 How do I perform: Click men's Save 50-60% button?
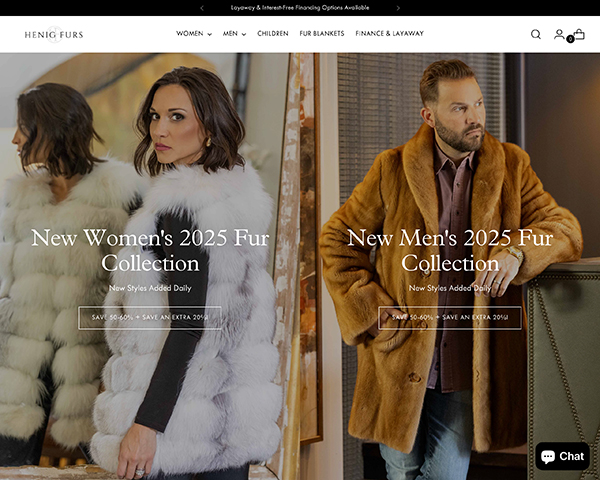click(450, 317)
